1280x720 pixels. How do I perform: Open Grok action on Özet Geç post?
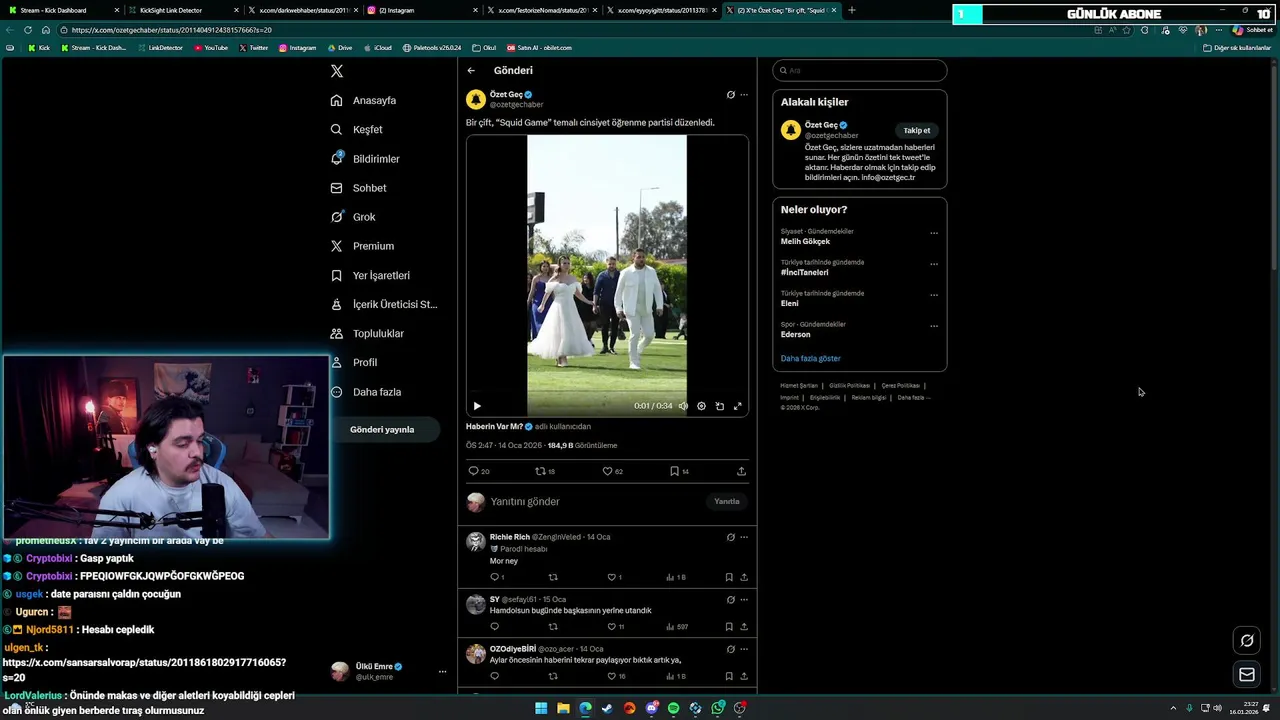coord(730,95)
